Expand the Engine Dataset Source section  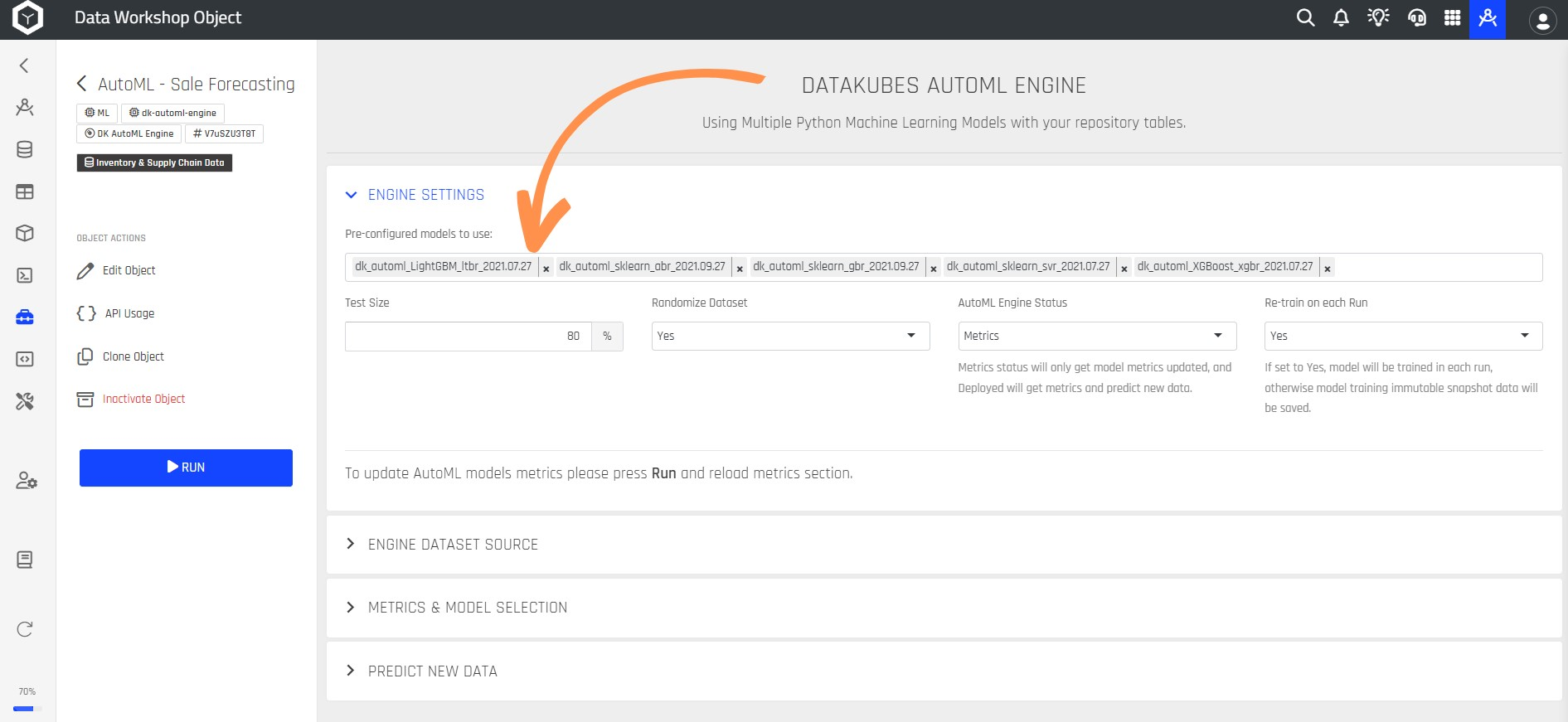[442, 545]
